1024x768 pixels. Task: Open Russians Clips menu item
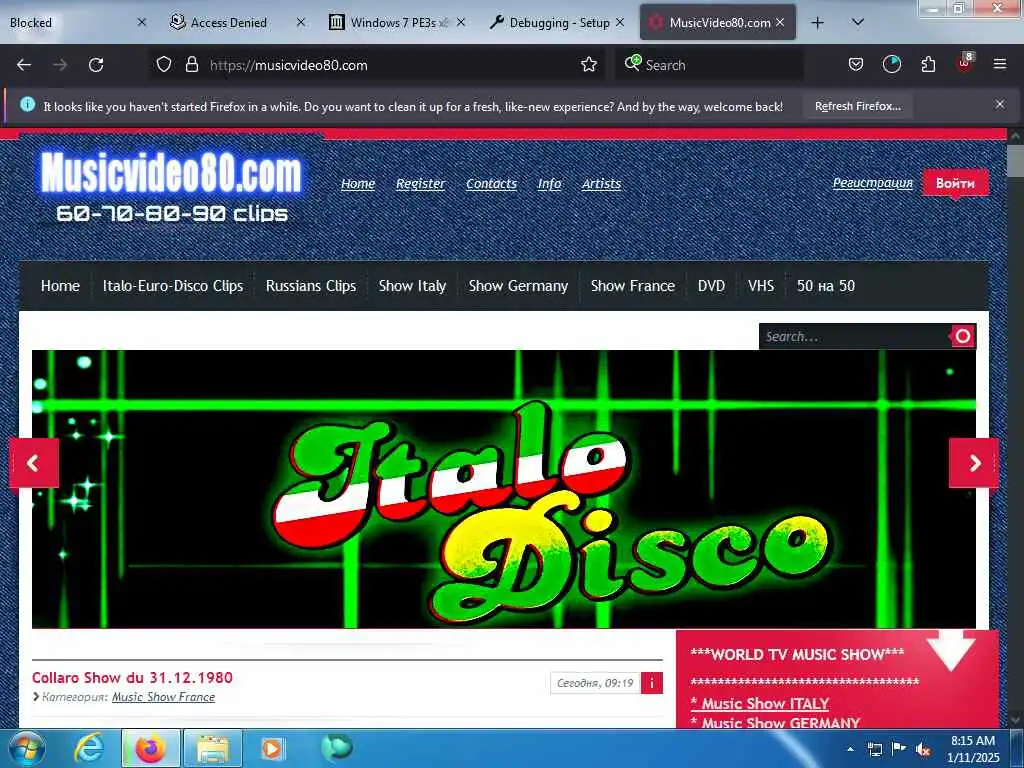point(311,286)
